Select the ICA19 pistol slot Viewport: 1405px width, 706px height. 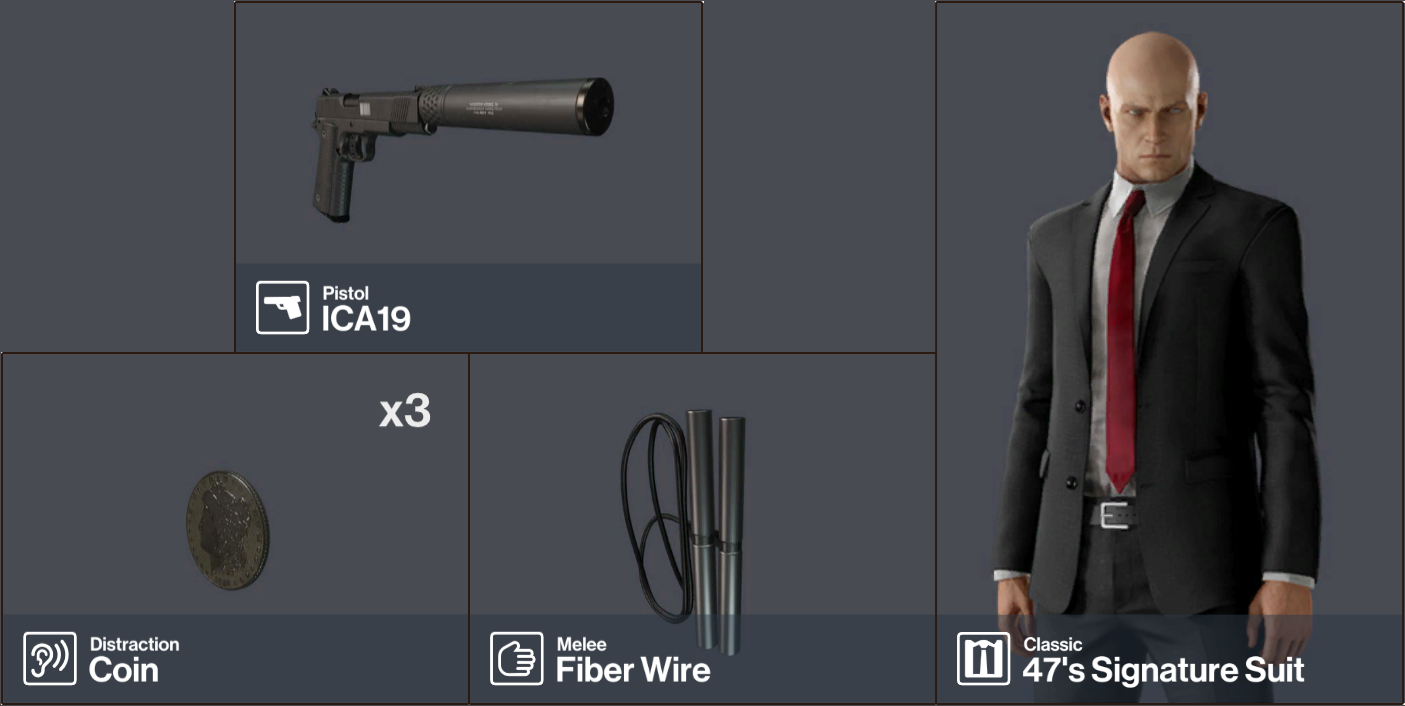click(x=468, y=176)
